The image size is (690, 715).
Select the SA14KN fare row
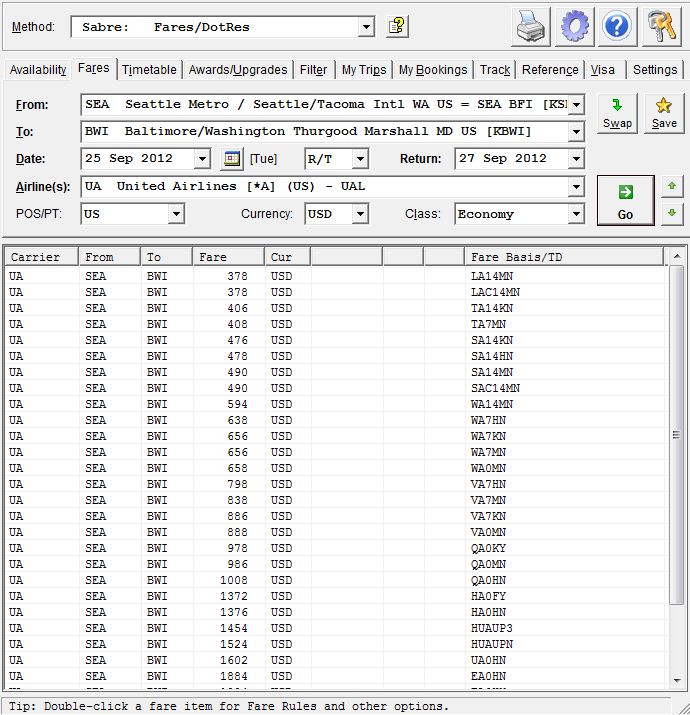(335, 340)
